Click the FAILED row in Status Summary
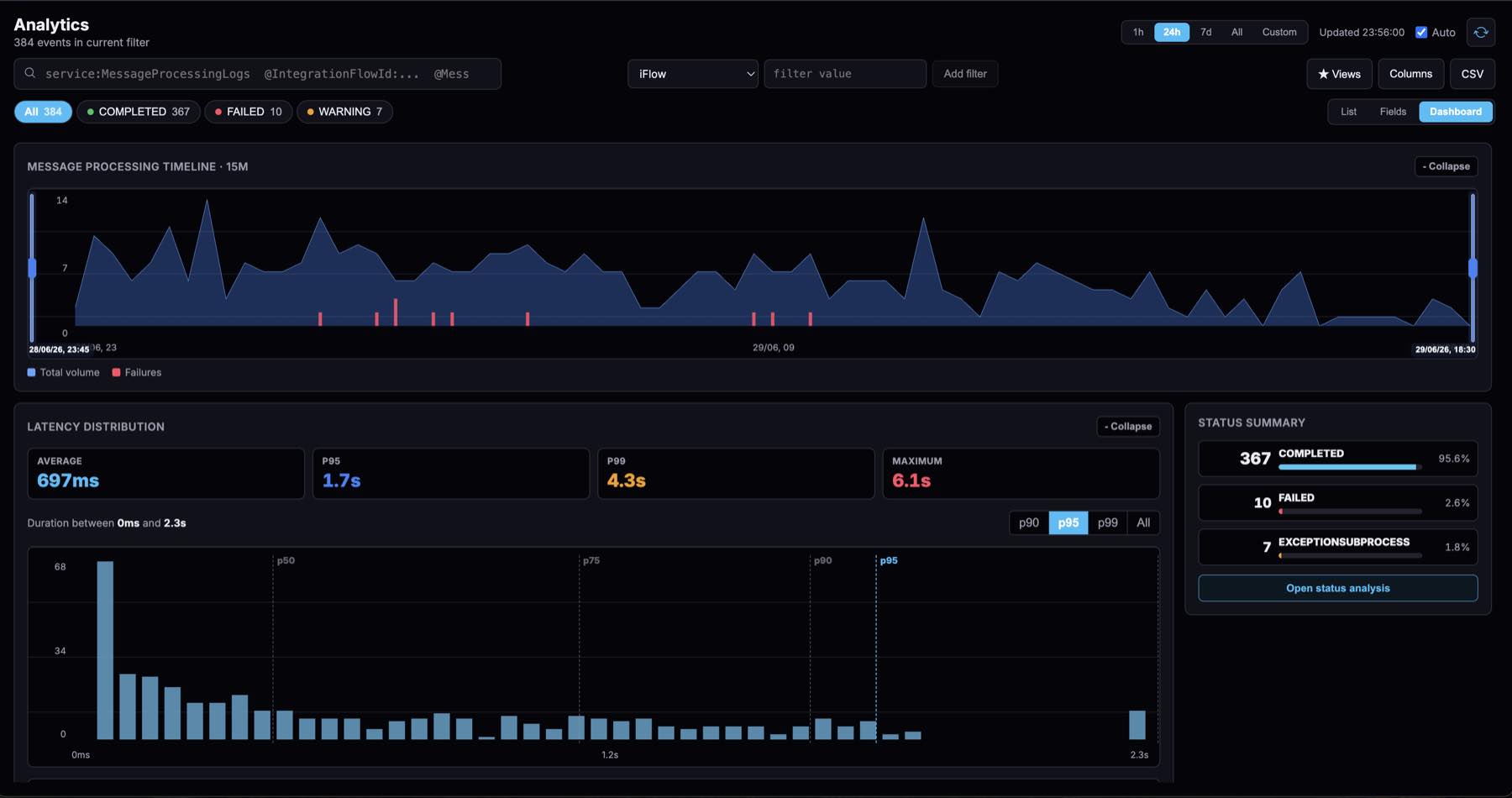This screenshot has height=798, width=1512. [x=1337, y=502]
